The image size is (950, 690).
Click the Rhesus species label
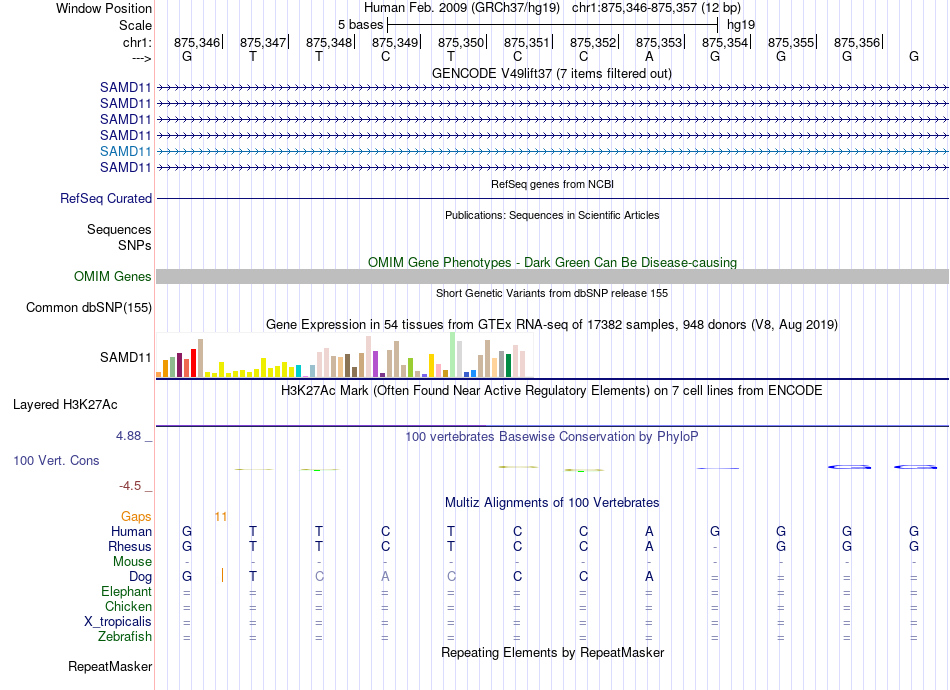130,546
